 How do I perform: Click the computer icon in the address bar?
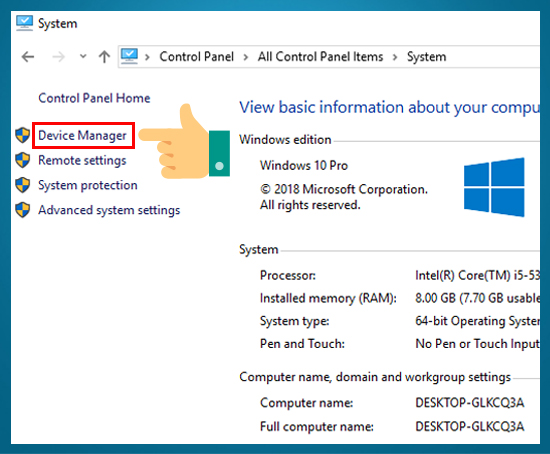pos(129,56)
